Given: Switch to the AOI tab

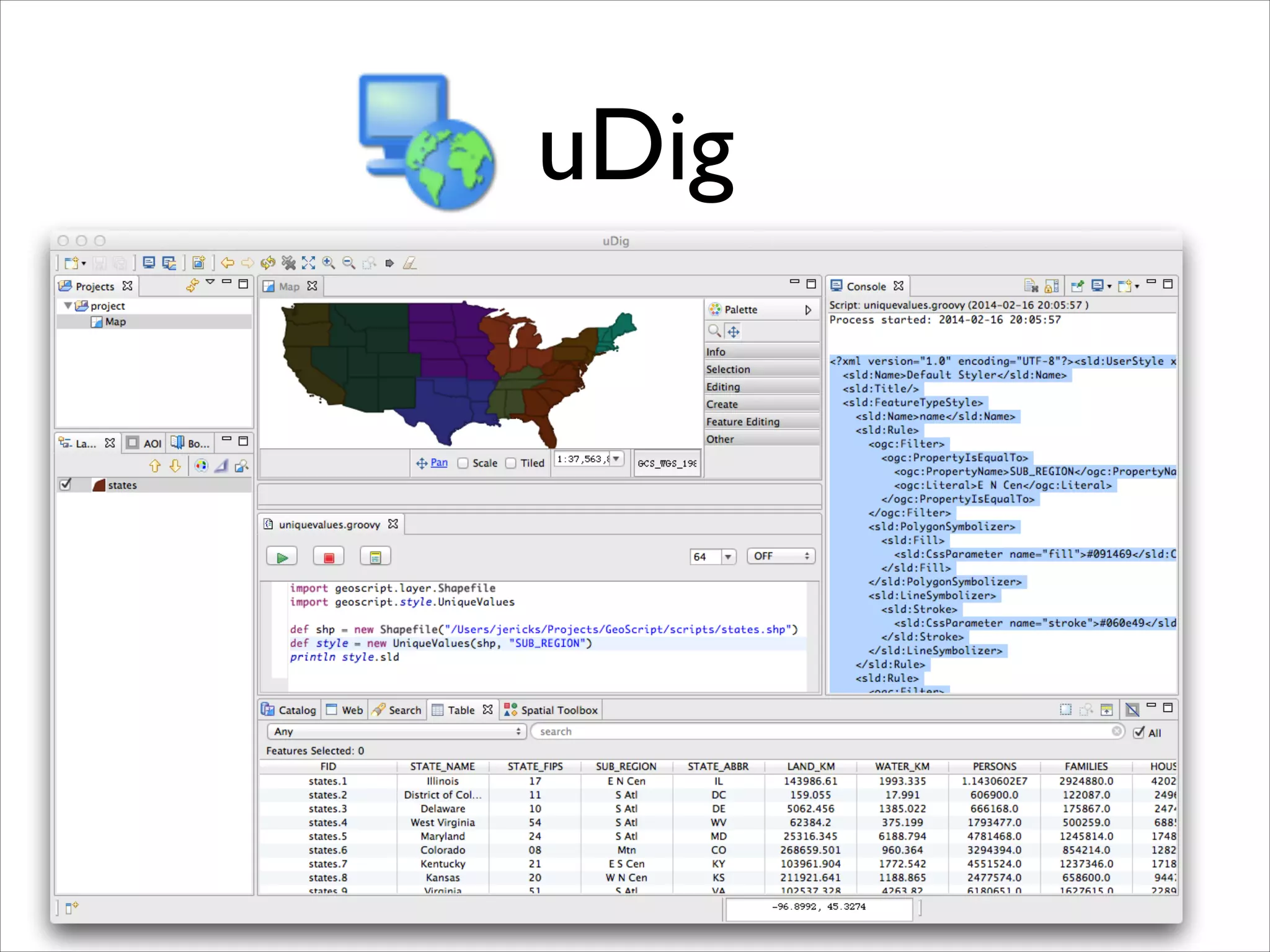Looking at the screenshot, I should point(144,443).
